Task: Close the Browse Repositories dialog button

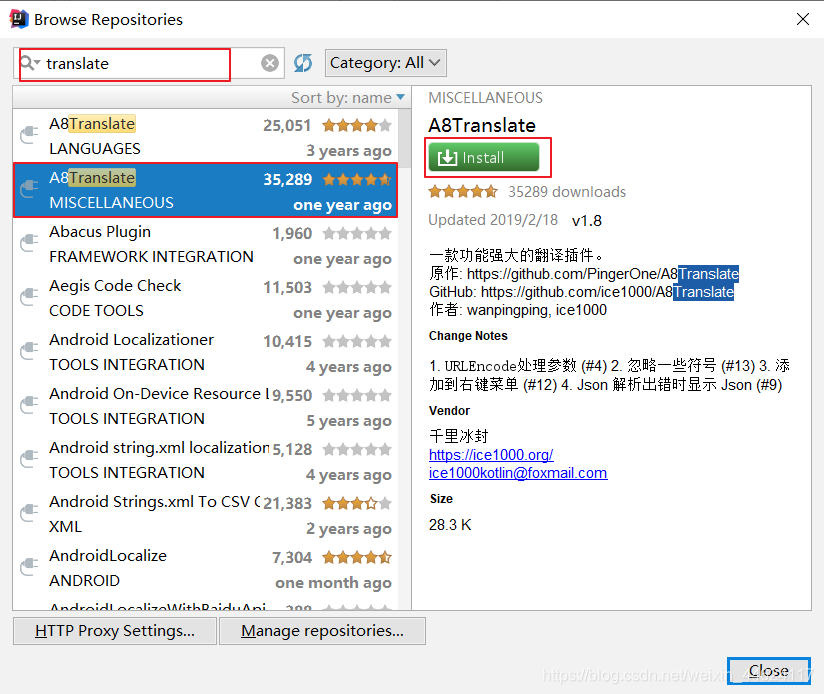Action: coord(769,671)
